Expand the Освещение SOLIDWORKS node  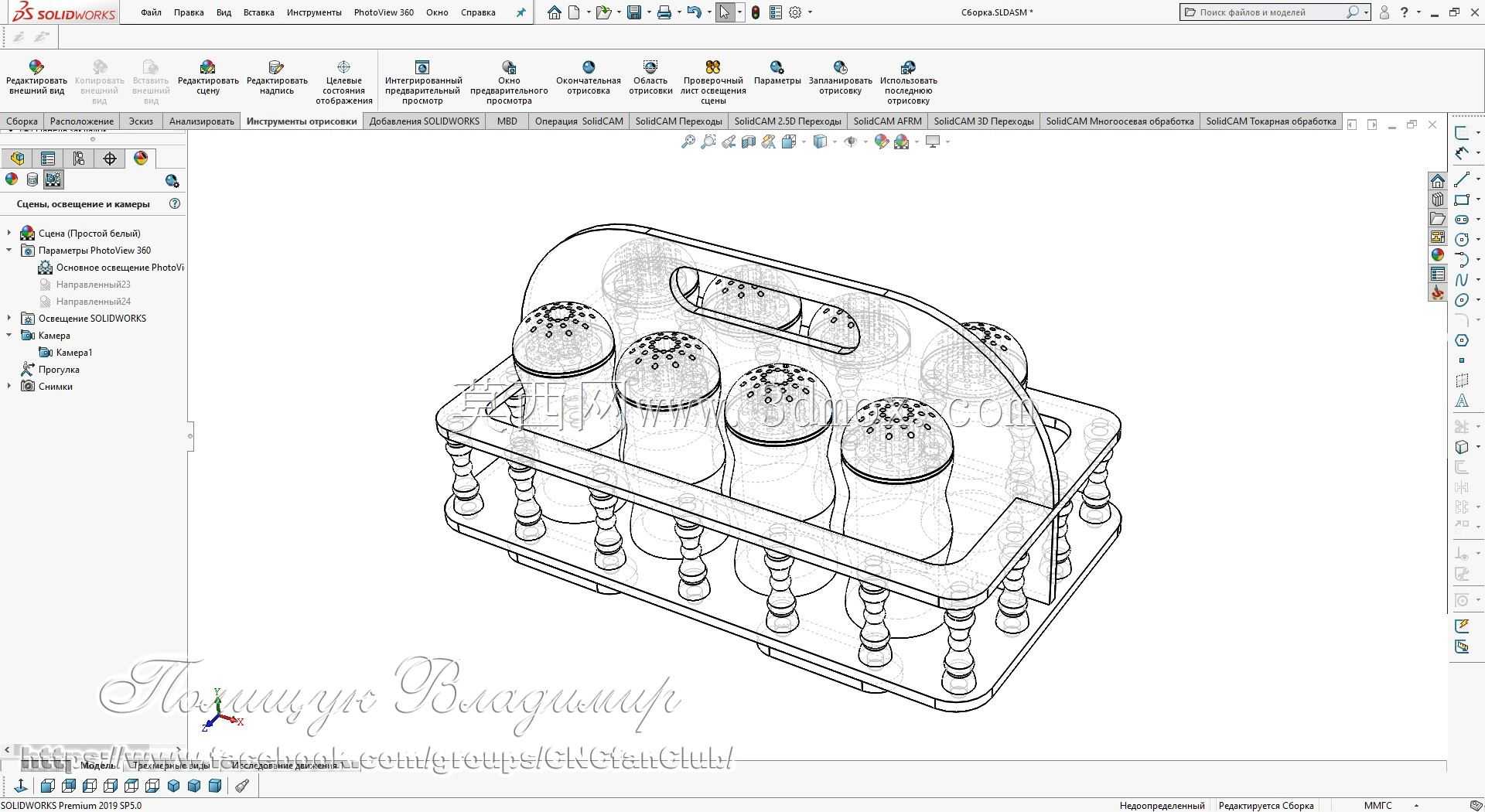(x=9, y=318)
